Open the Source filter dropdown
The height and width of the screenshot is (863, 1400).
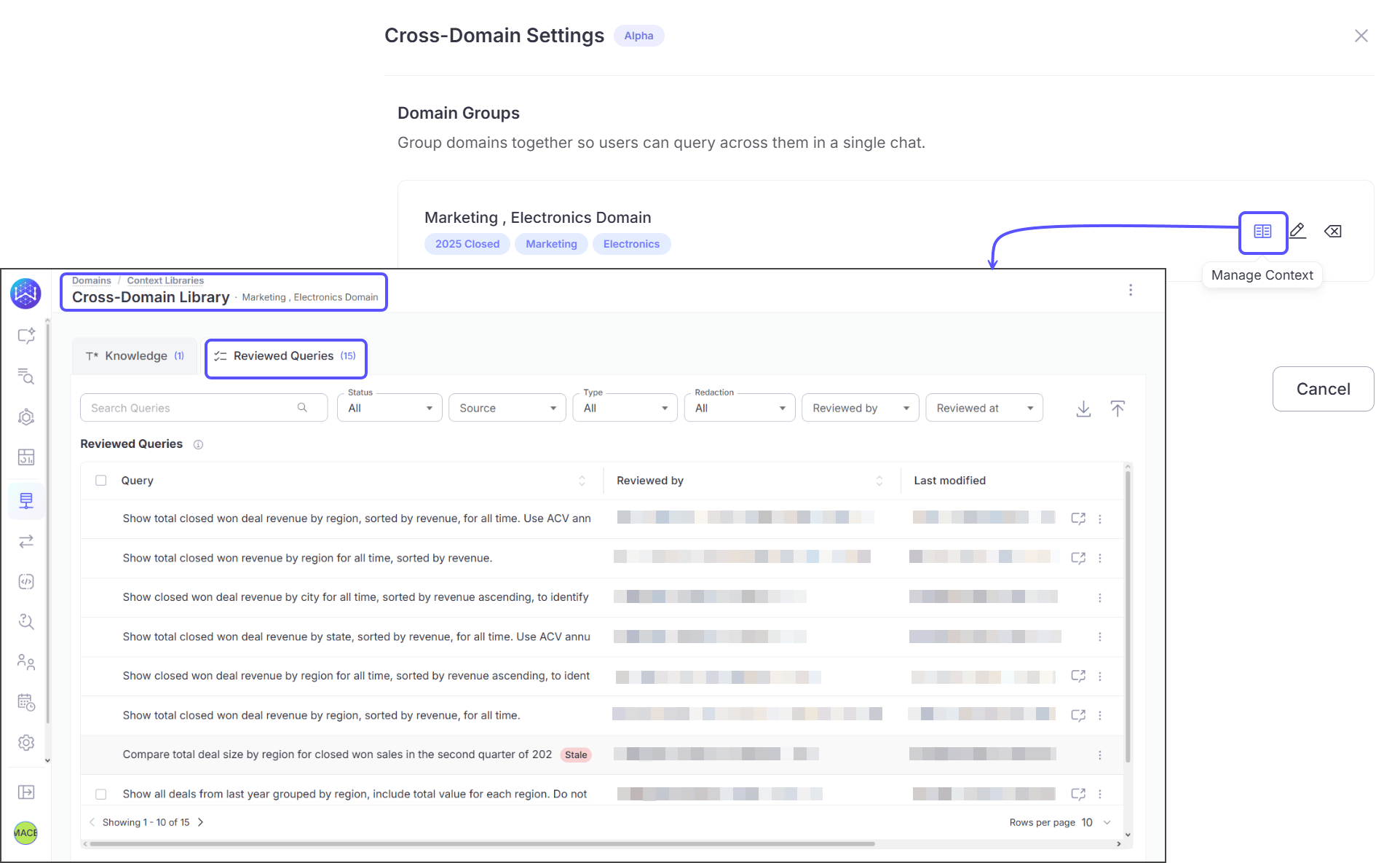(507, 408)
